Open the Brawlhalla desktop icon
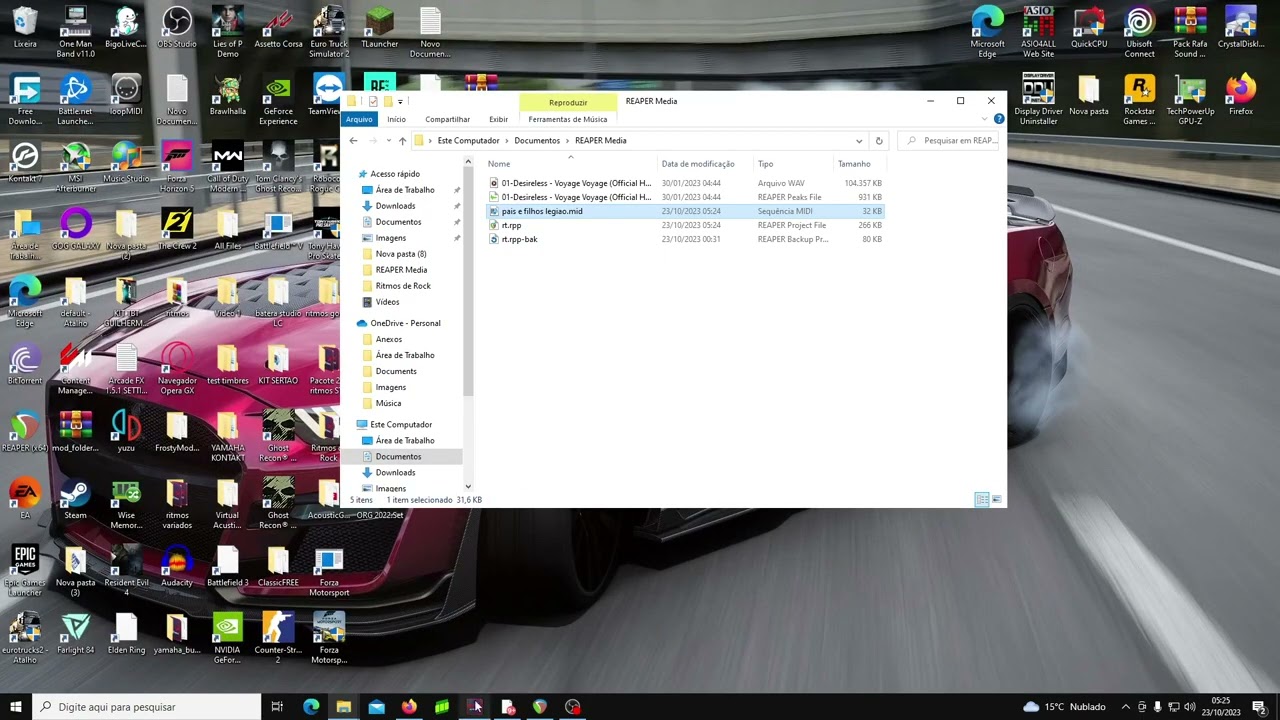 (x=228, y=95)
